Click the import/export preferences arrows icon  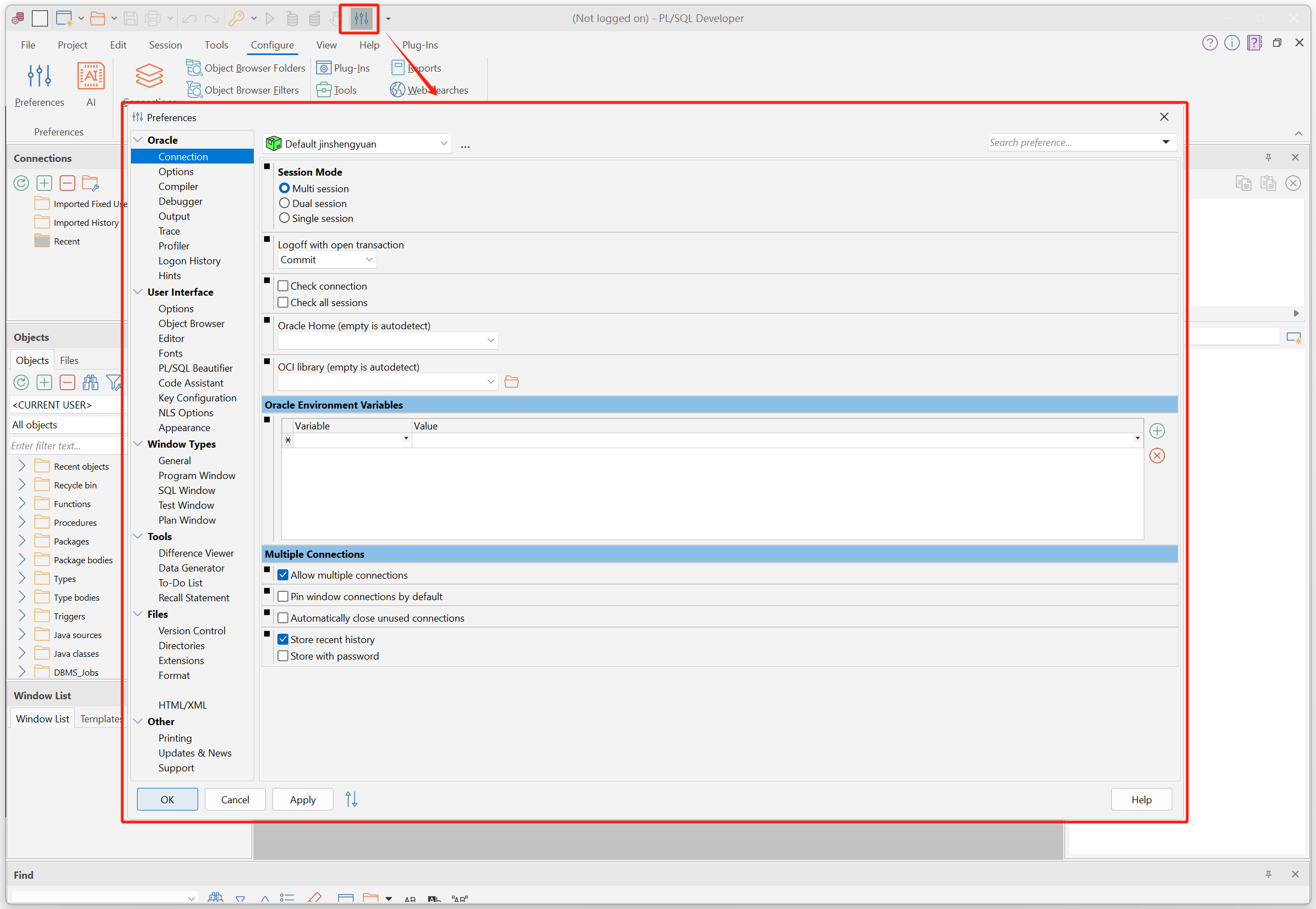click(351, 799)
